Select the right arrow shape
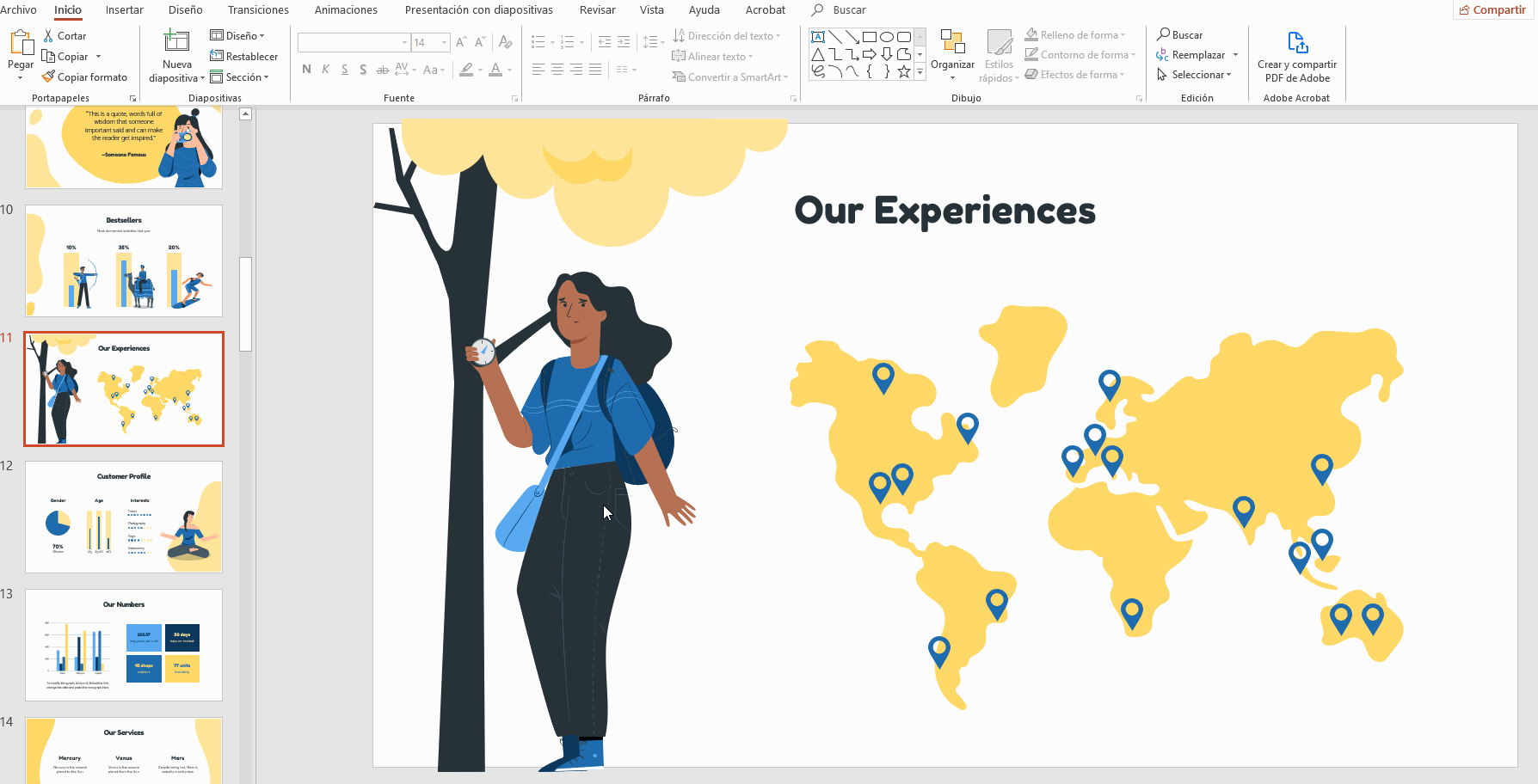1538x784 pixels. click(x=870, y=54)
